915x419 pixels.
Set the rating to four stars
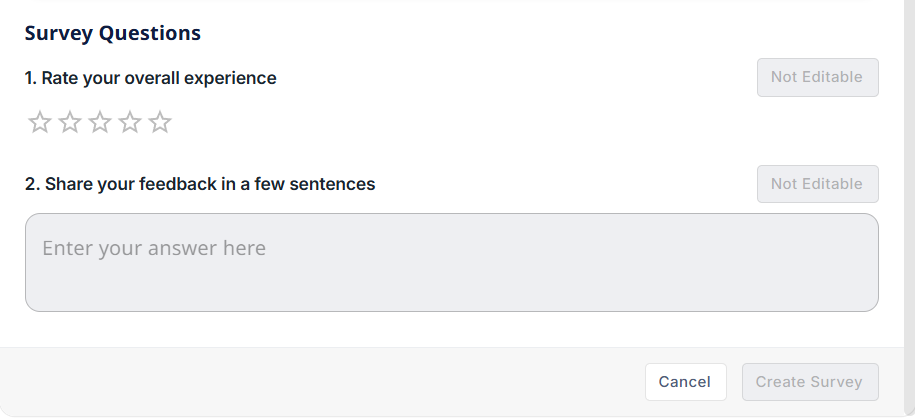pos(130,123)
